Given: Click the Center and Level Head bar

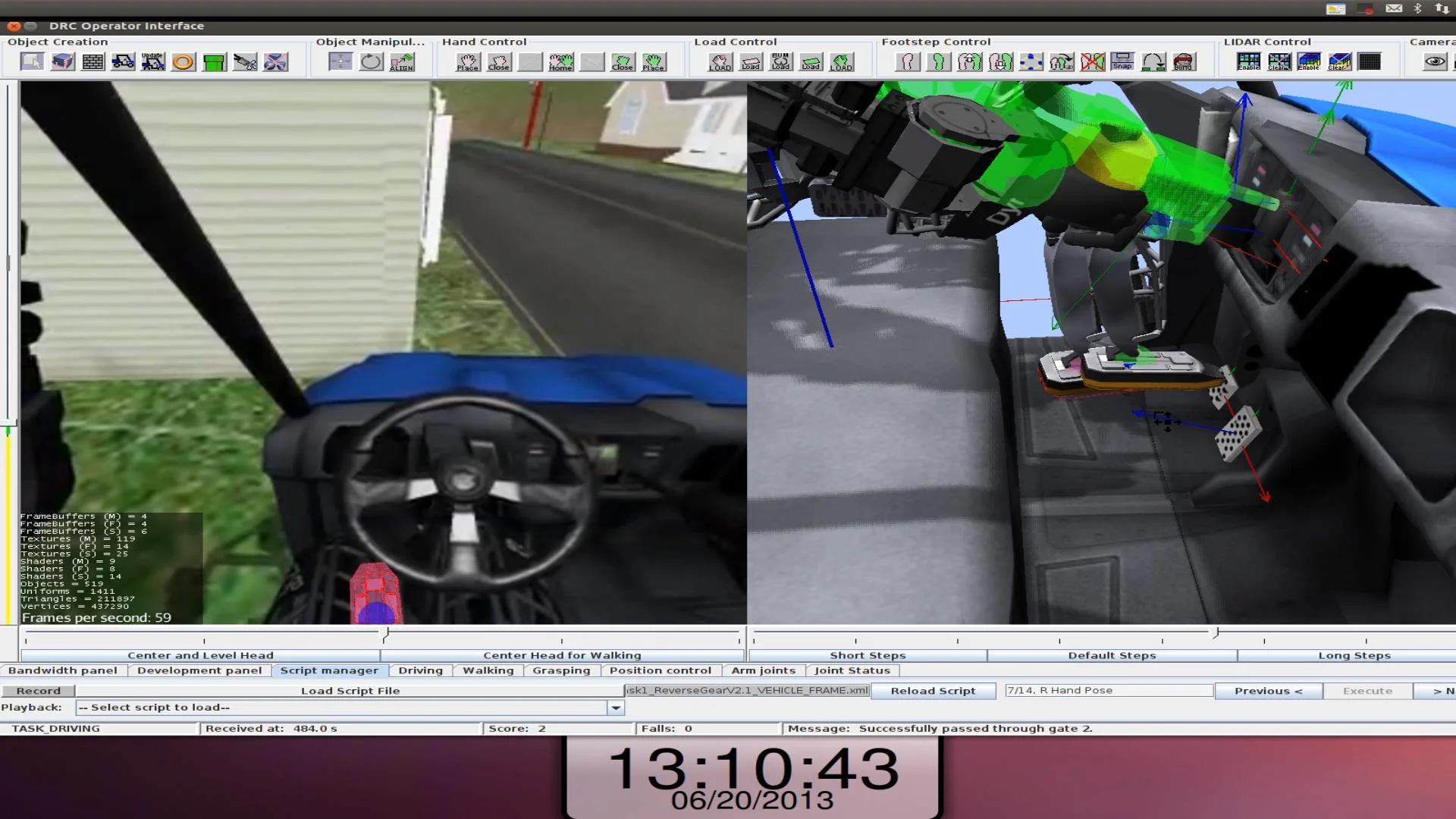Looking at the screenshot, I should (x=201, y=654).
